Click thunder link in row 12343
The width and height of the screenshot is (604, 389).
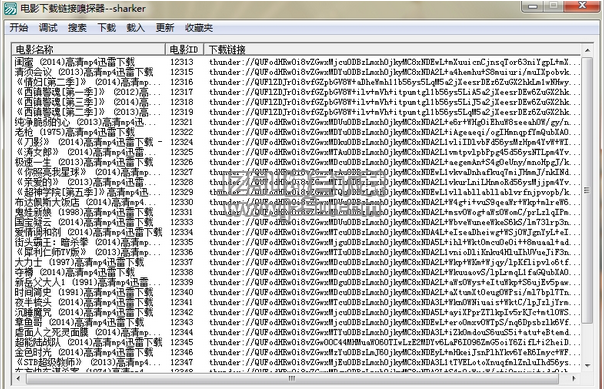click(394, 322)
